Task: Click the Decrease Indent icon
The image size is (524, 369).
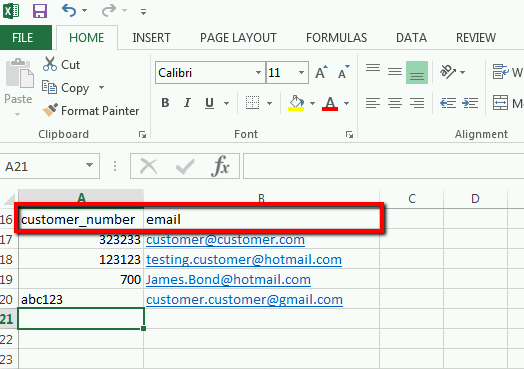Action: click(448, 103)
